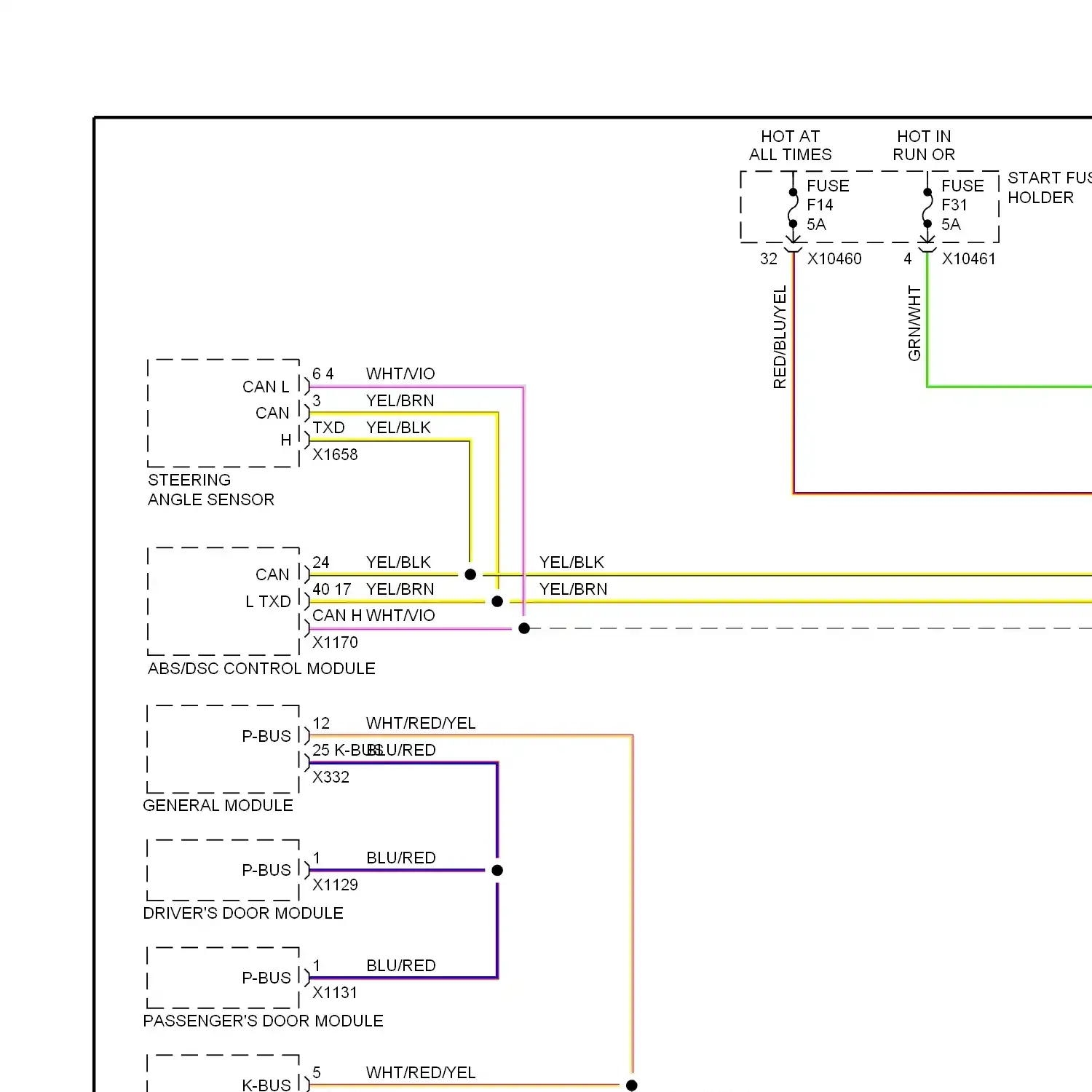Select the FUSE F14 5A label
Screen dimensions: 1092x1092
click(x=828, y=205)
